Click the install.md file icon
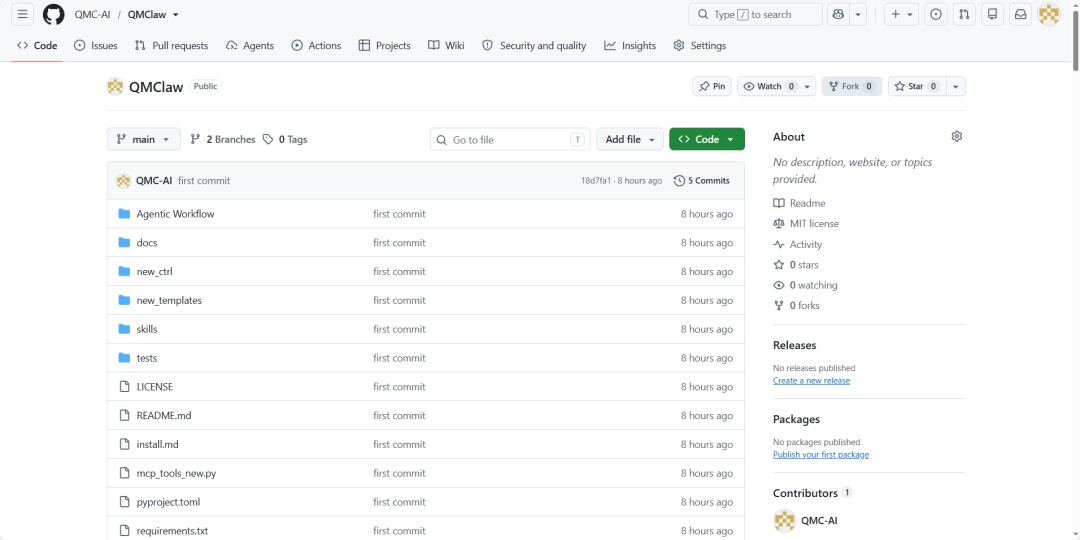Viewport: 1080px width, 540px height. (124, 445)
